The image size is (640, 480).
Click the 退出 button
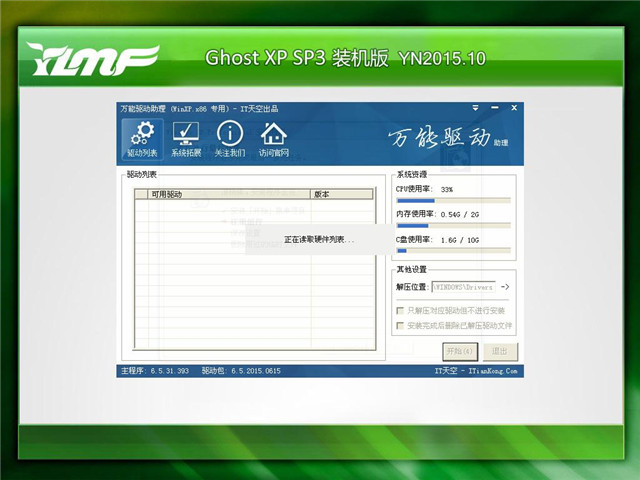pyautogui.click(x=500, y=351)
